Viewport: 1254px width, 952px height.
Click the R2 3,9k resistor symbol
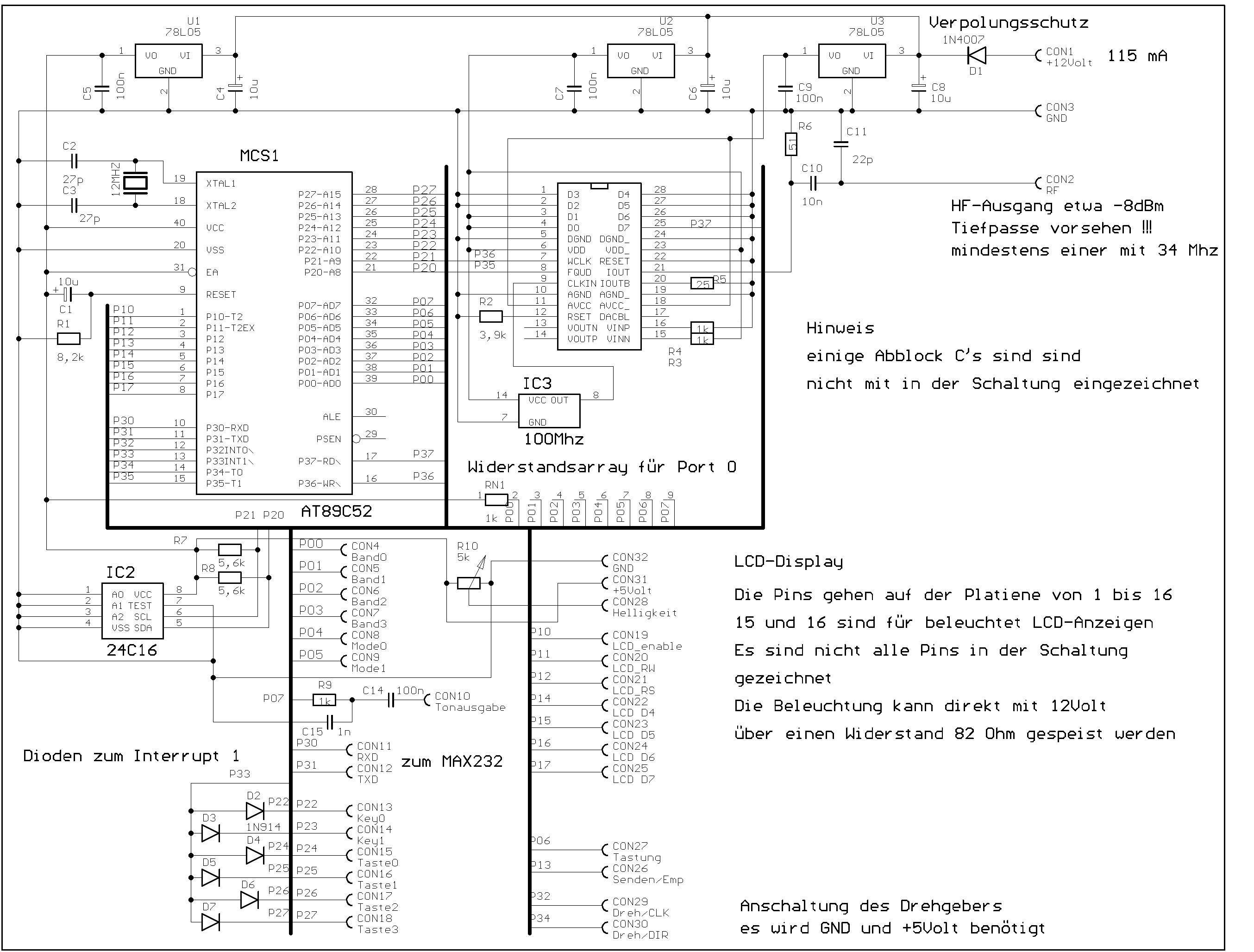coord(491,316)
